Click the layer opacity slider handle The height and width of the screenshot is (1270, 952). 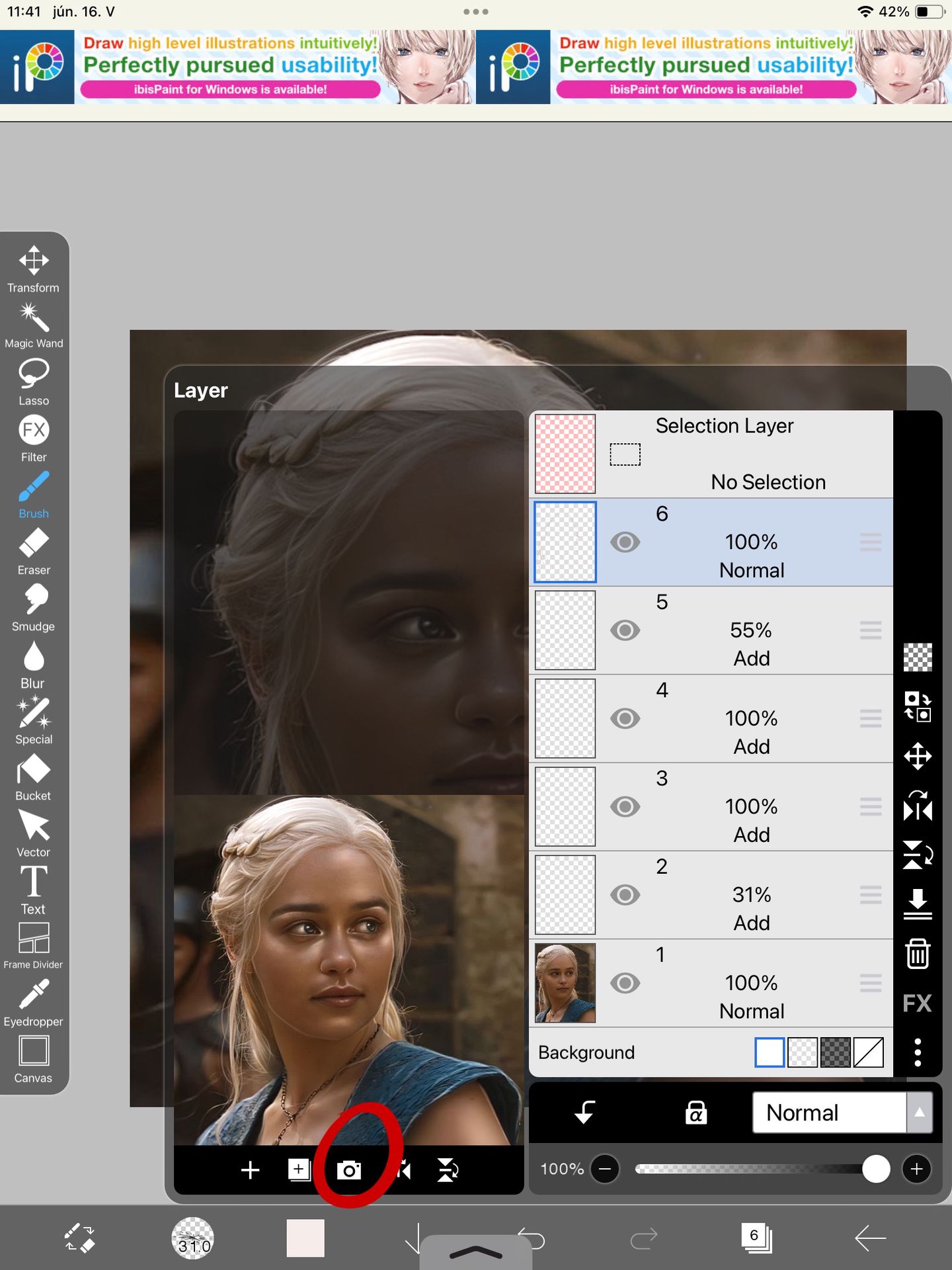(876, 1169)
